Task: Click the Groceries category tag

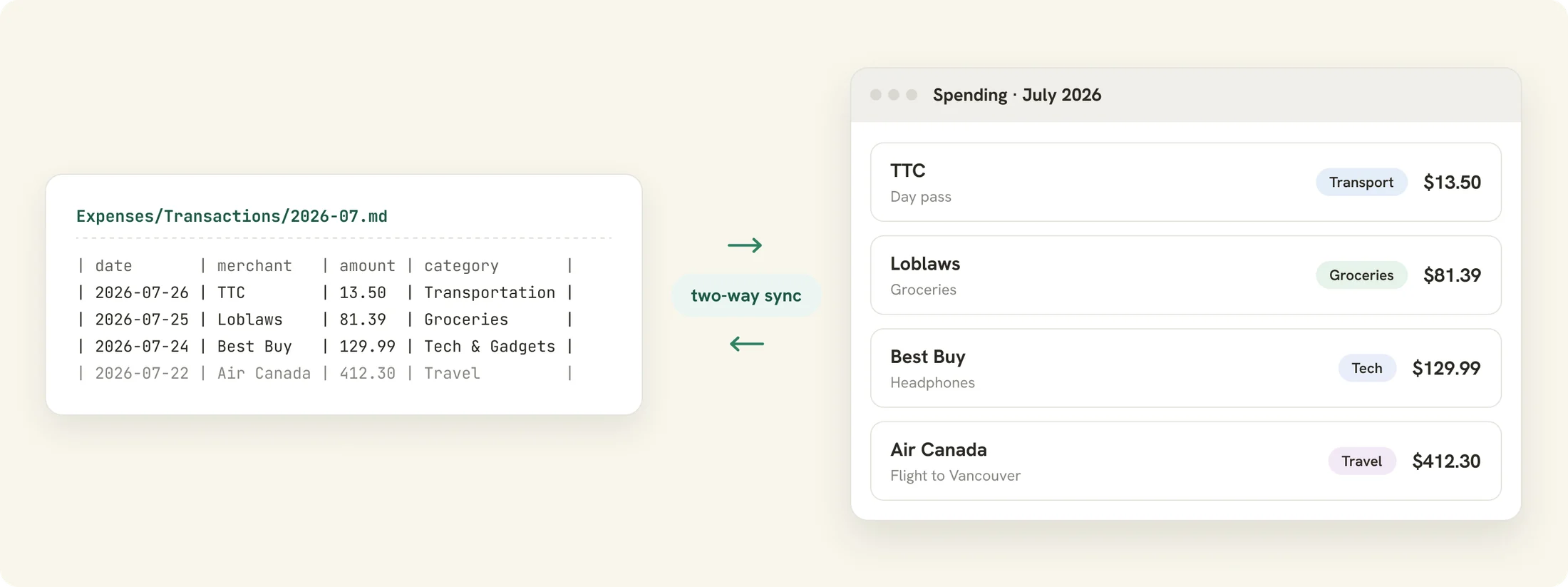Action: point(1361,275)
